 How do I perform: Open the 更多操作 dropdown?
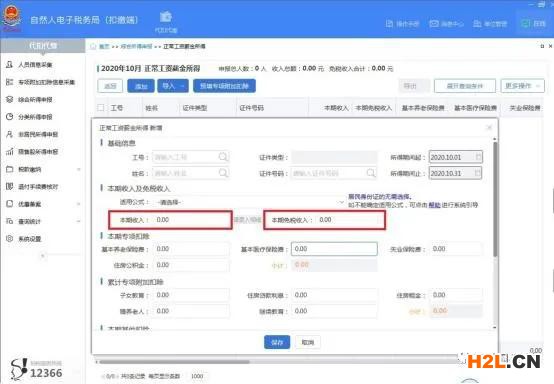coord(523,86)
